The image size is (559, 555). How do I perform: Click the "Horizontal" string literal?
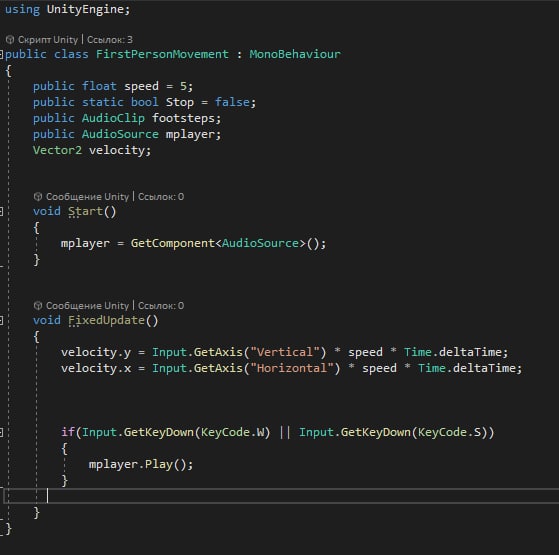pyautogui.click(x=292, y=368)
